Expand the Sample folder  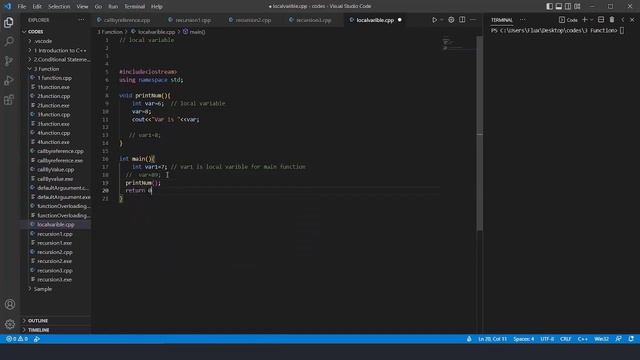(x=56, y=289)
